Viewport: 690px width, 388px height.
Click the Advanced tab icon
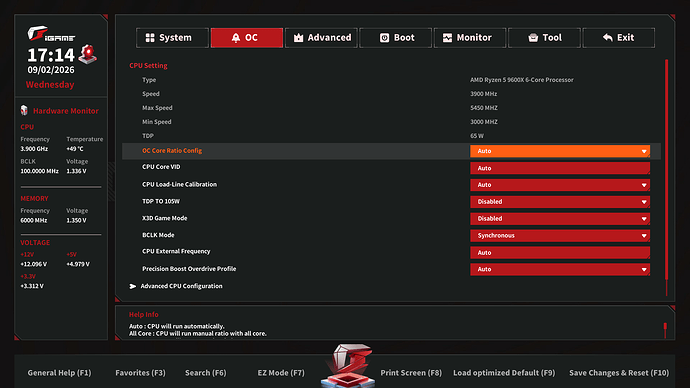click(x=298, y=38)
